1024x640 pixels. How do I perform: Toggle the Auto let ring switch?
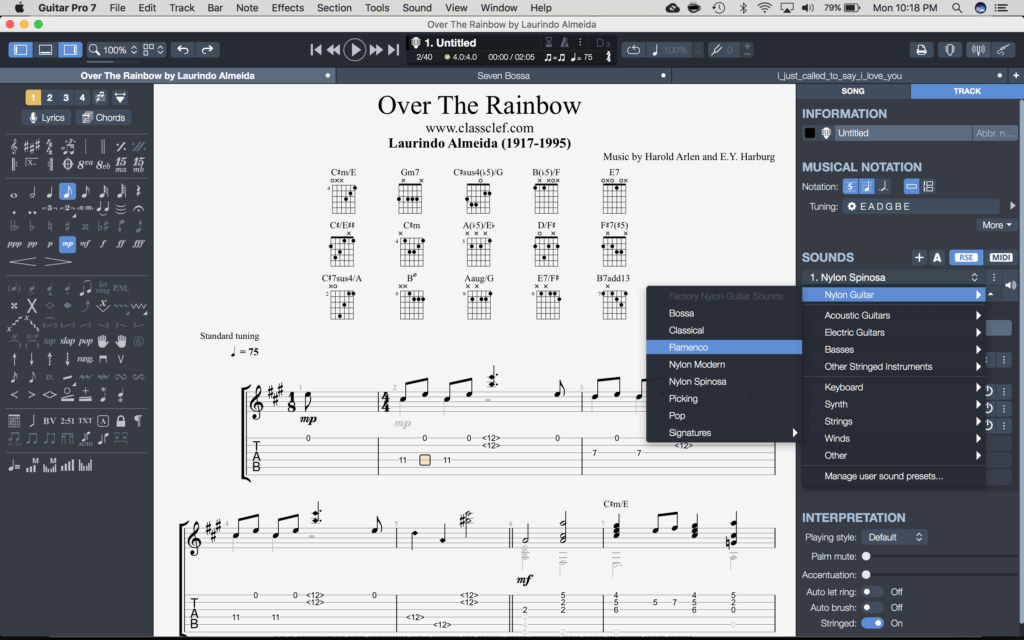871,592
